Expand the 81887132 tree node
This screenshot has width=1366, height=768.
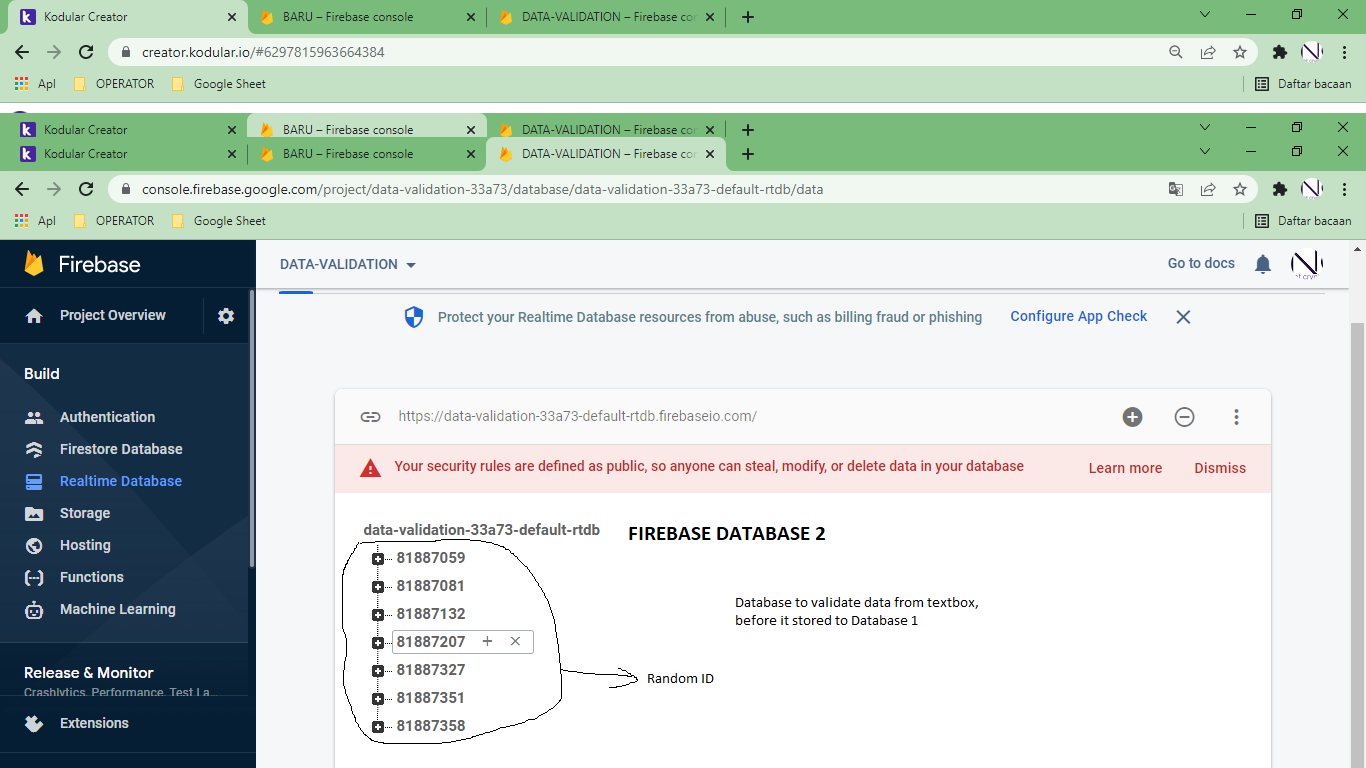point(378,615)
